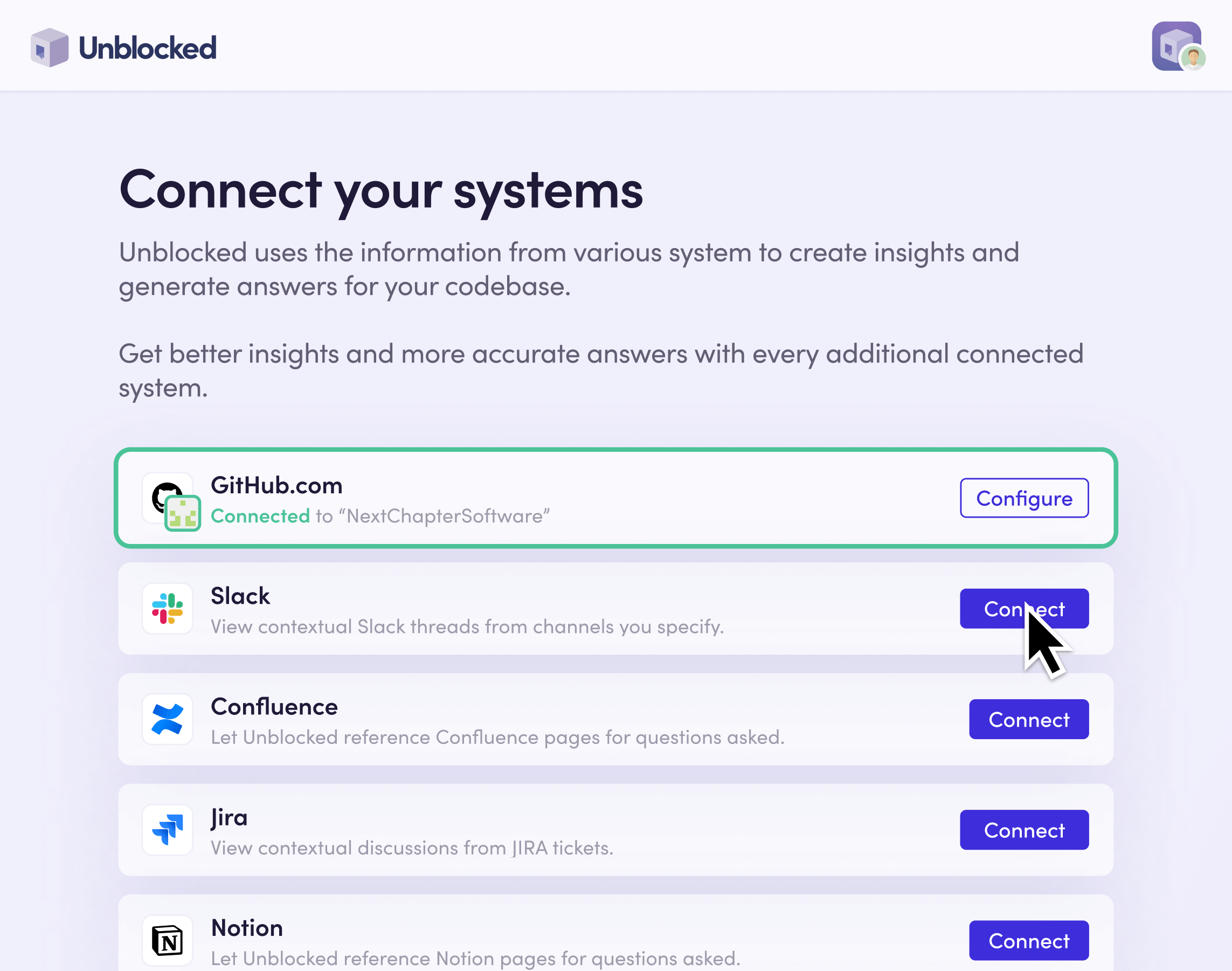Connect the Confluence integration
The height and width of the screenshot is (971, 1232).
[x=1029, y=719]
